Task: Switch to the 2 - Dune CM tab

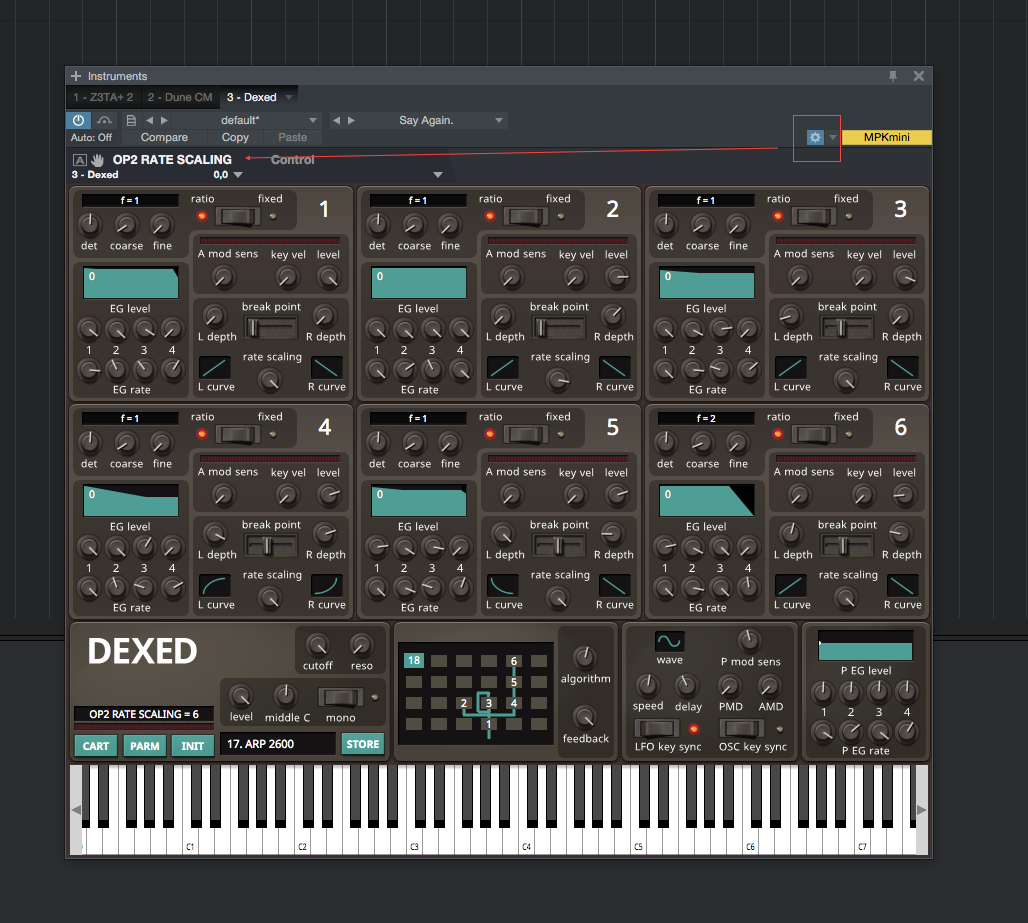Action: 180,97
